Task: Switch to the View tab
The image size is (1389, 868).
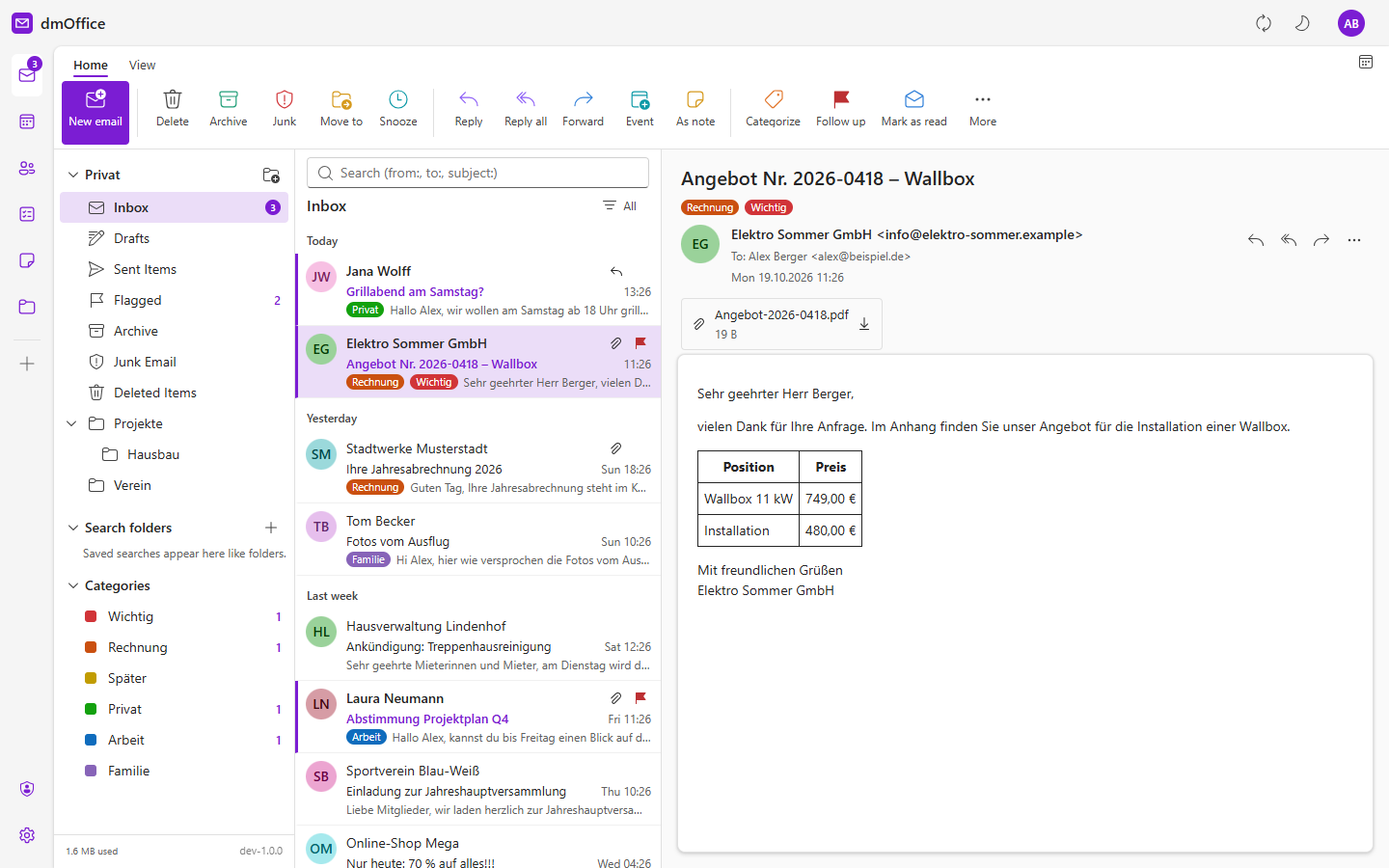Action: point(142,66)
